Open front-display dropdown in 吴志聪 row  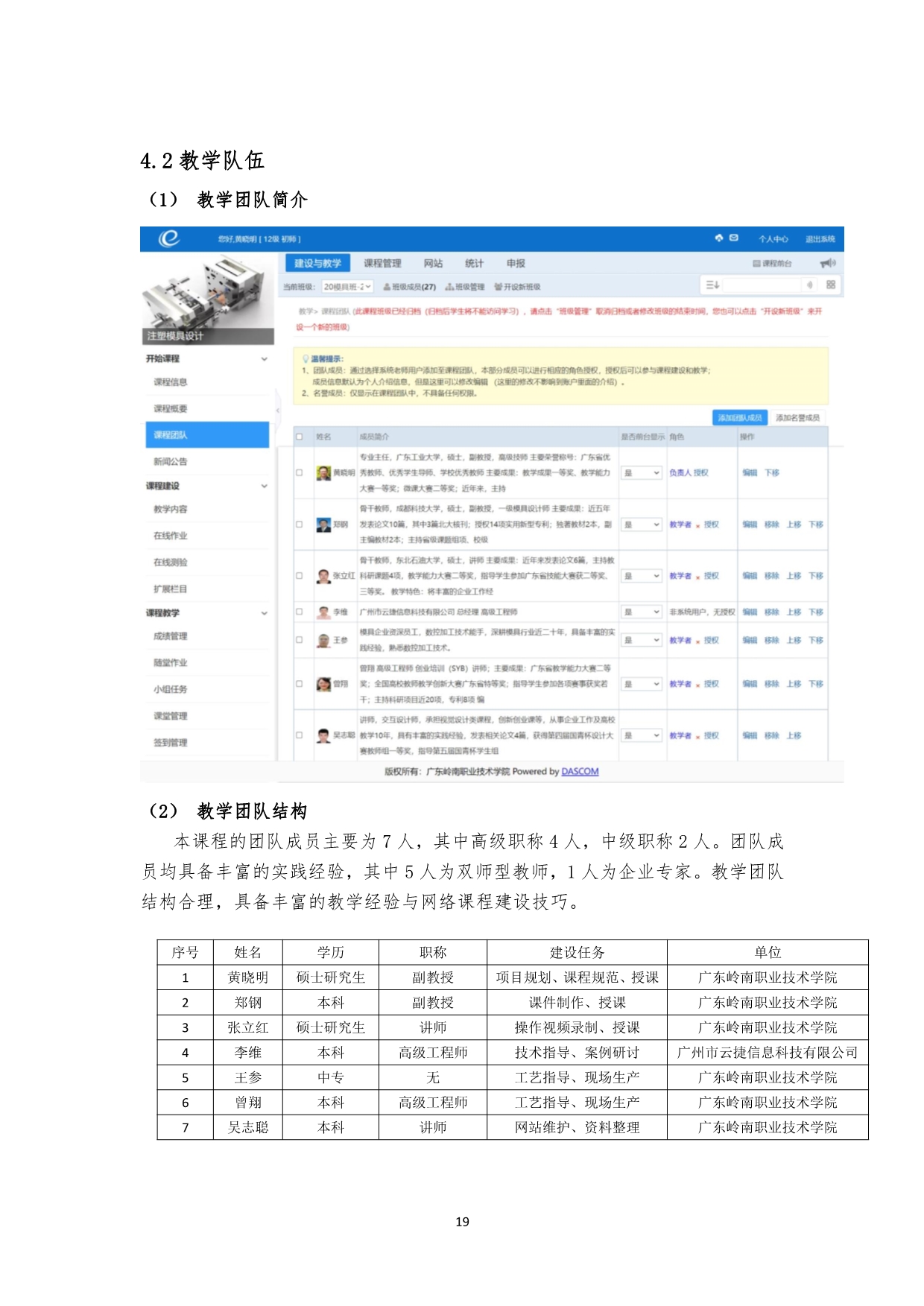tap(642, 735)
